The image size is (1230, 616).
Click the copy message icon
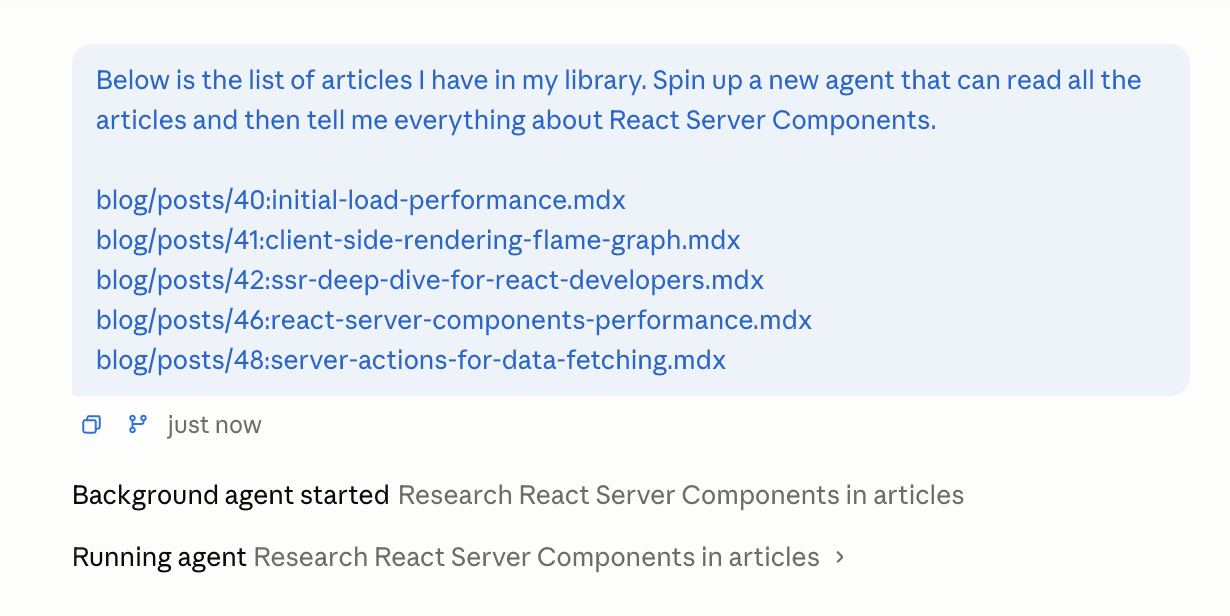click(x=91, y=425)
